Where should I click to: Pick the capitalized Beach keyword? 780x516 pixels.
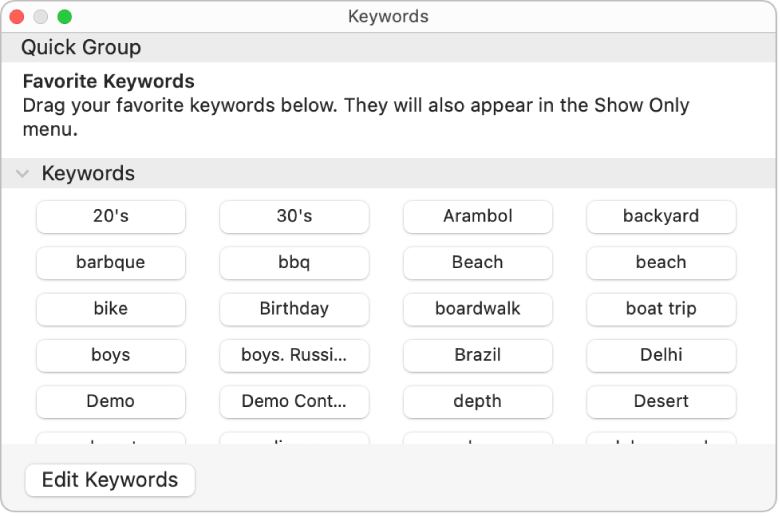click(477, 262)
